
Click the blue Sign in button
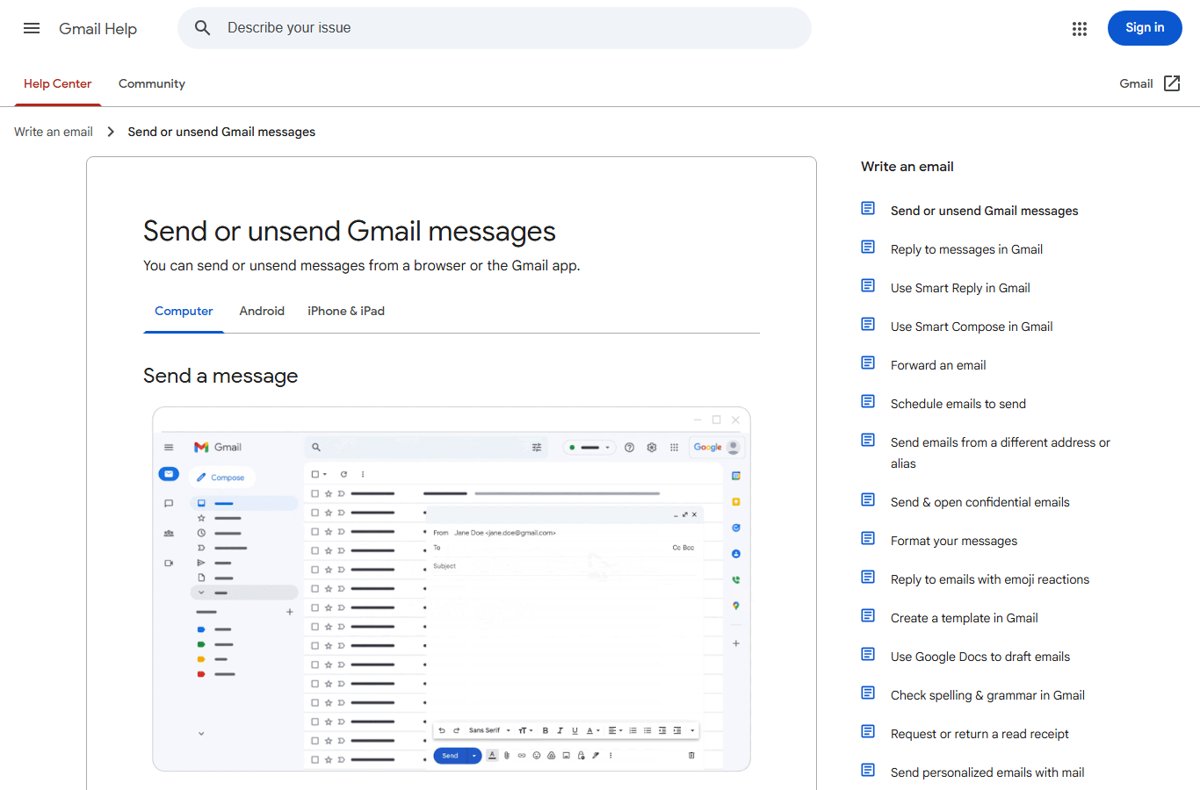(x=1145, y=28)
